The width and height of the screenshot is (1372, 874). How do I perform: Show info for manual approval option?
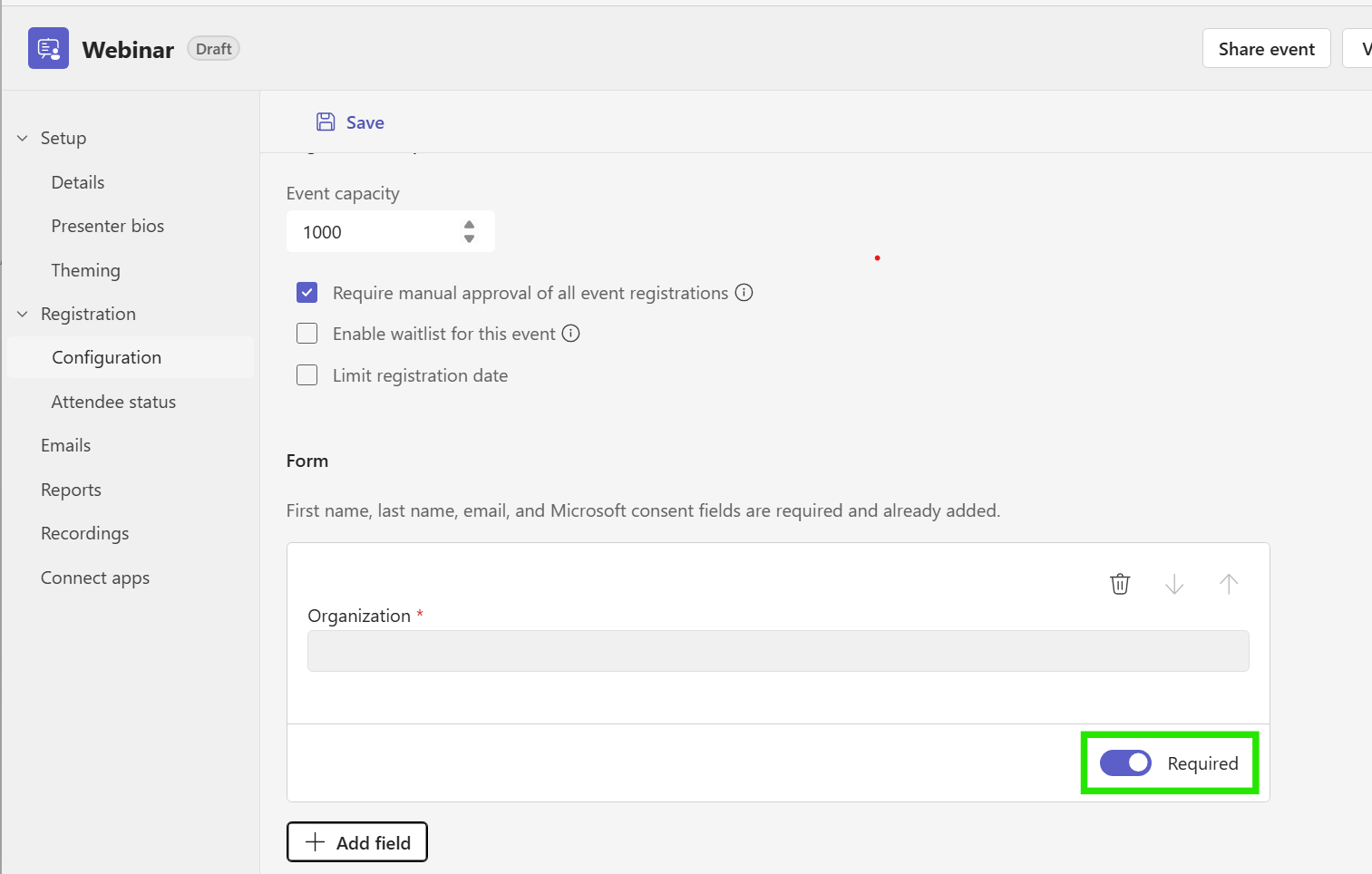click(x=744, y=292)
